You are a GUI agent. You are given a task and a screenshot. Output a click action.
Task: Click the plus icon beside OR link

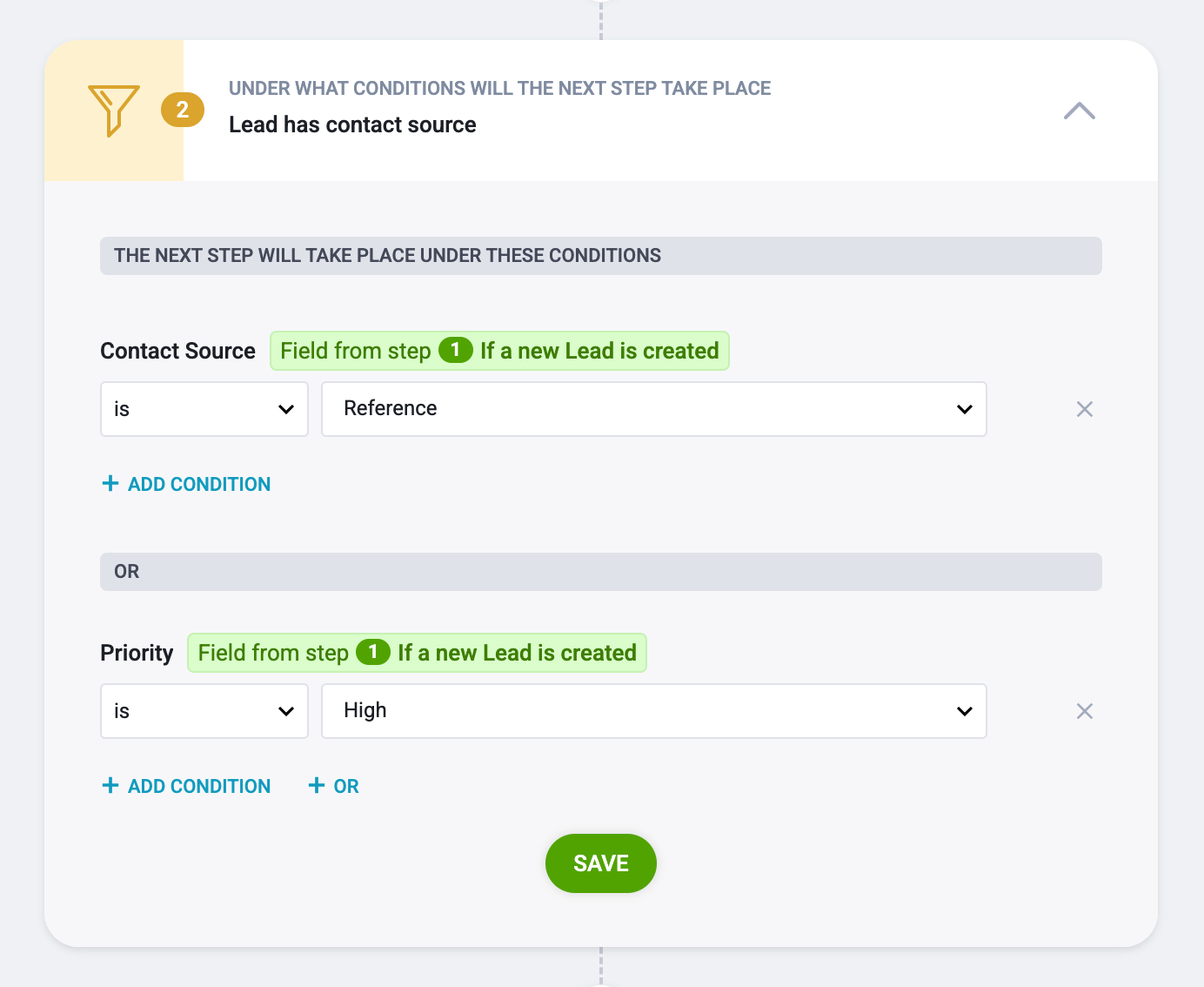click(317, 785)
